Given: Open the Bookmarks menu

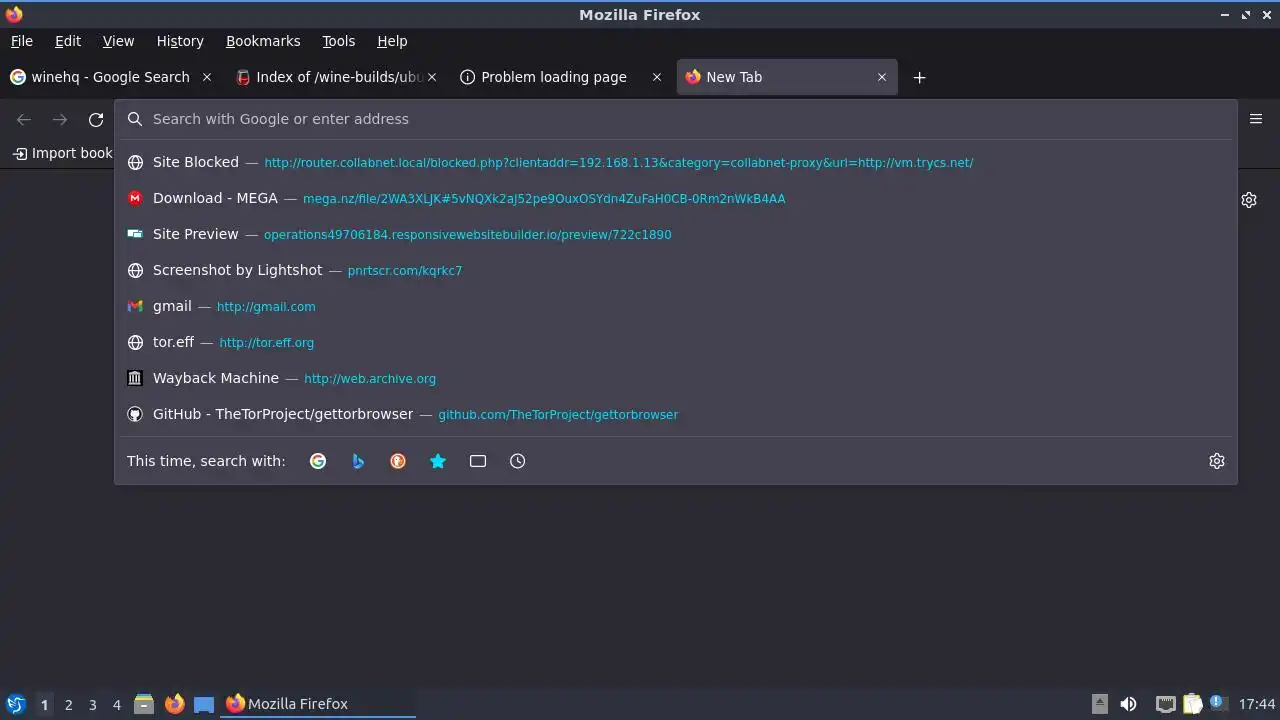Looking at the screenshot, I should [x=263, y=41].
